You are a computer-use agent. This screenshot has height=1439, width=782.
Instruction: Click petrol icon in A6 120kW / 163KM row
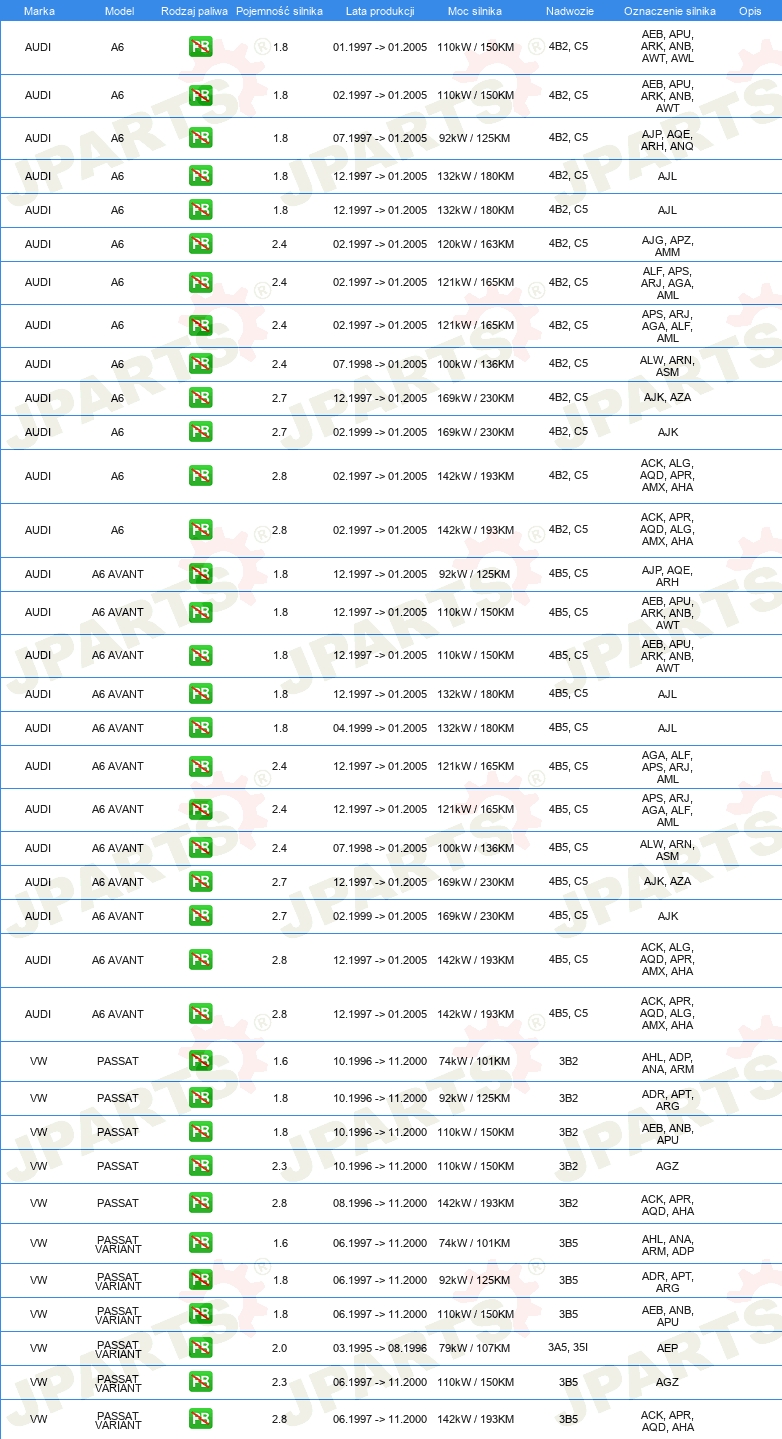200,244
